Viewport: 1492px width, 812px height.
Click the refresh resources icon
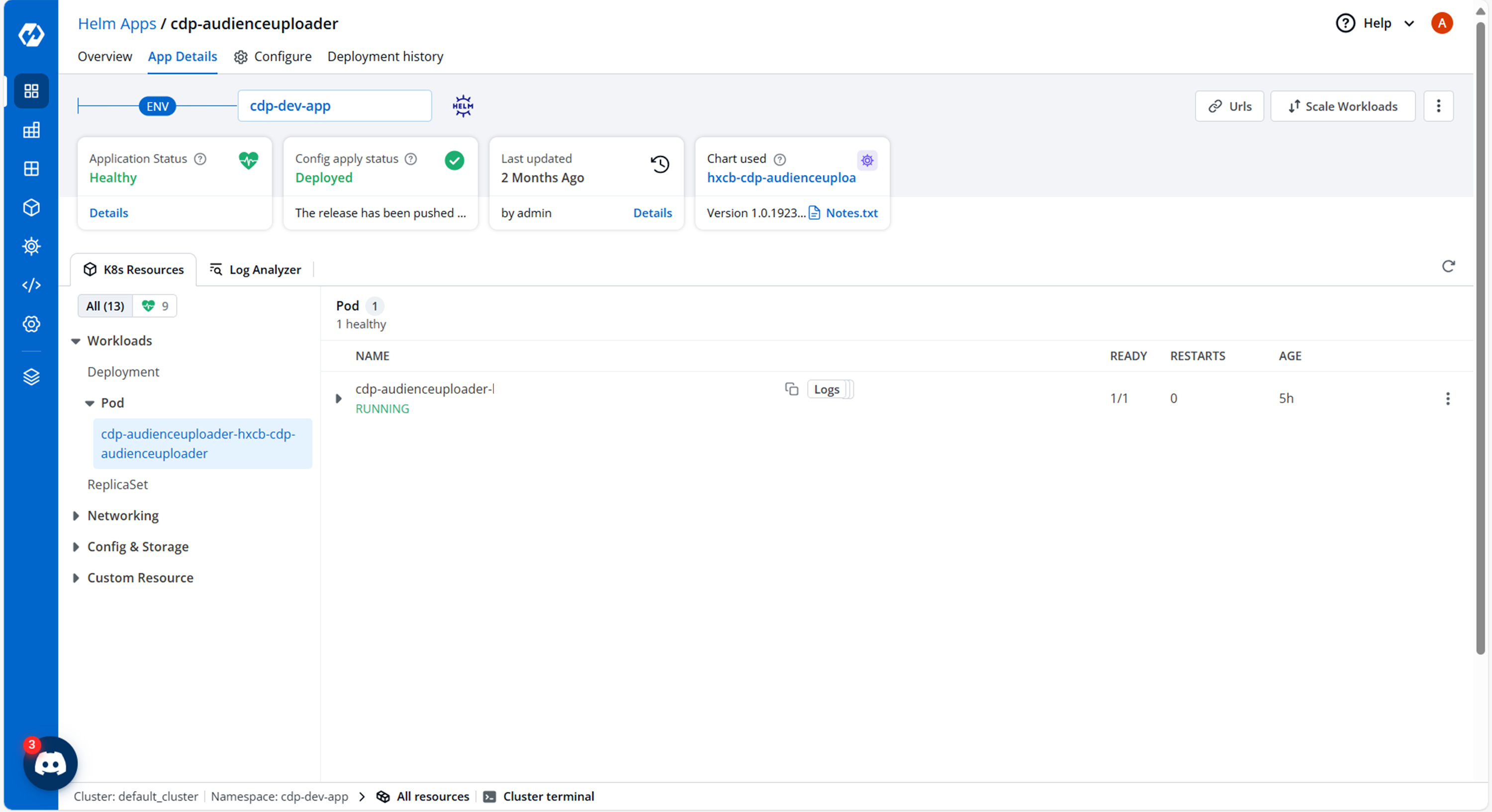tap(1448, 267)
